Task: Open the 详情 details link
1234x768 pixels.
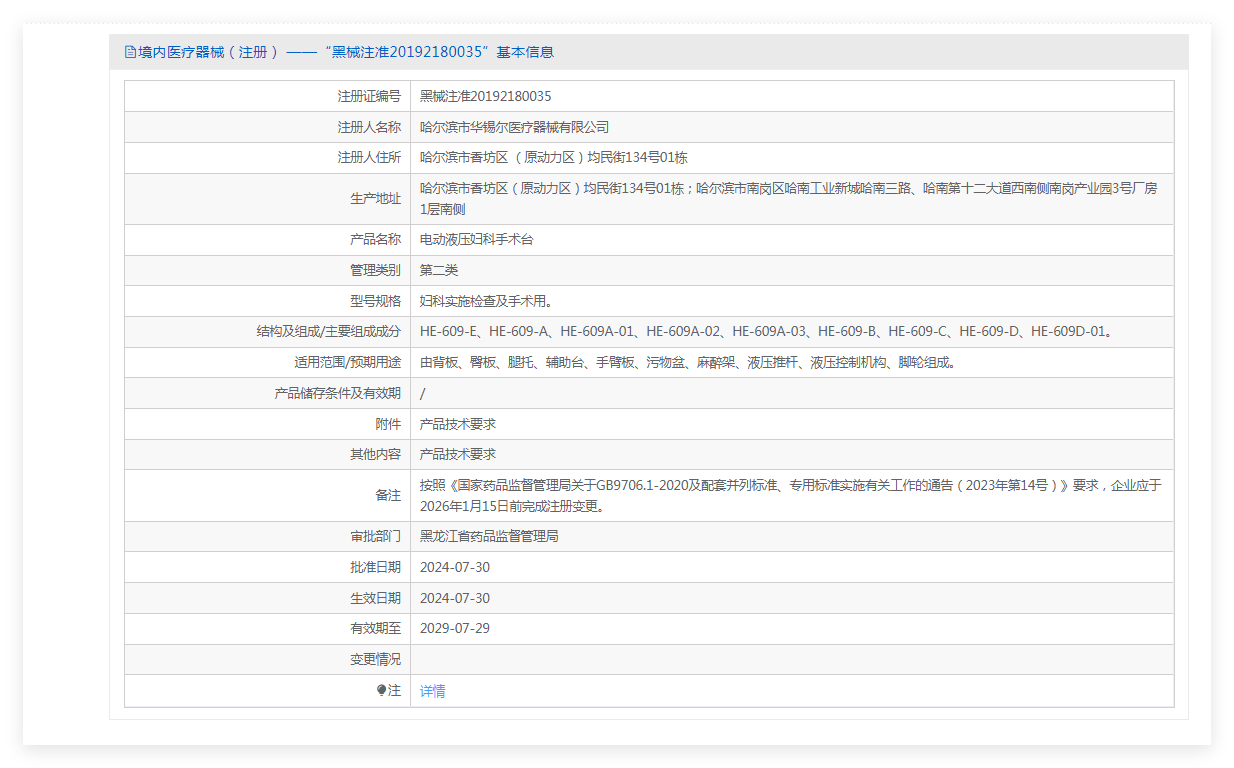Action: point(432,691)
